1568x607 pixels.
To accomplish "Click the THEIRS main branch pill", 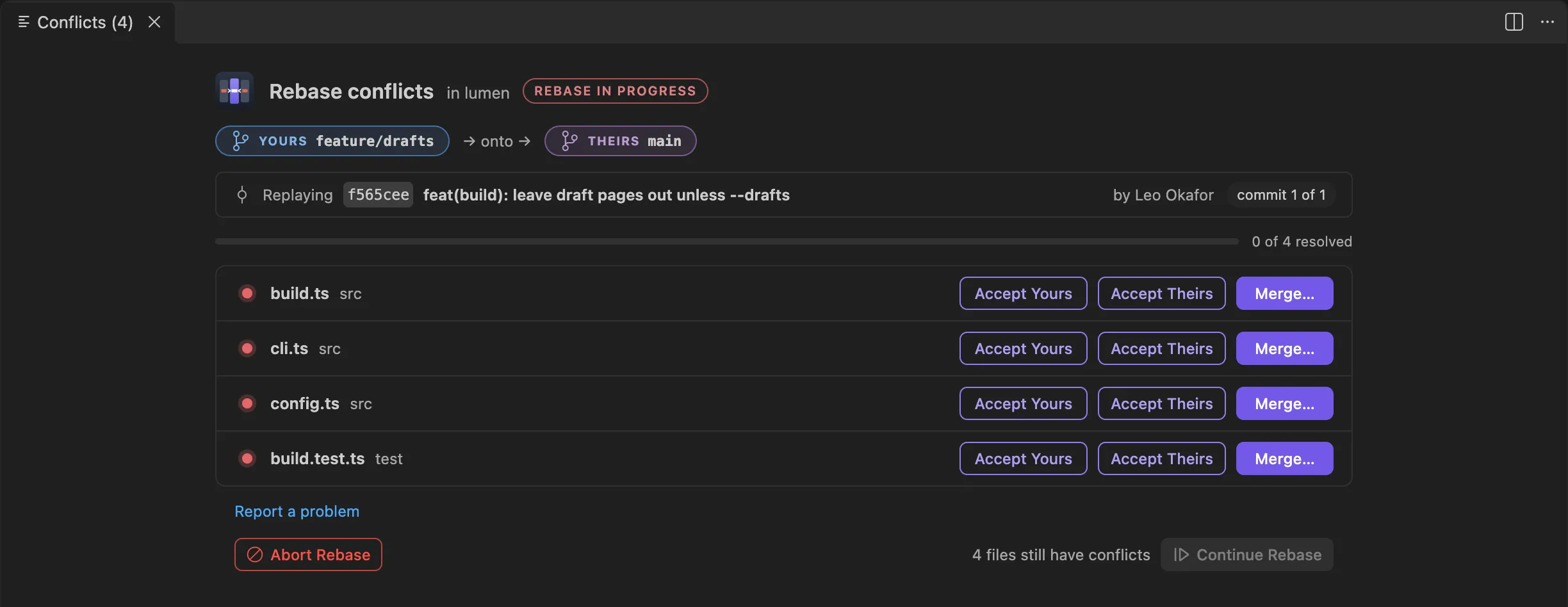I will pyautogui.click(x=621, y=141).
